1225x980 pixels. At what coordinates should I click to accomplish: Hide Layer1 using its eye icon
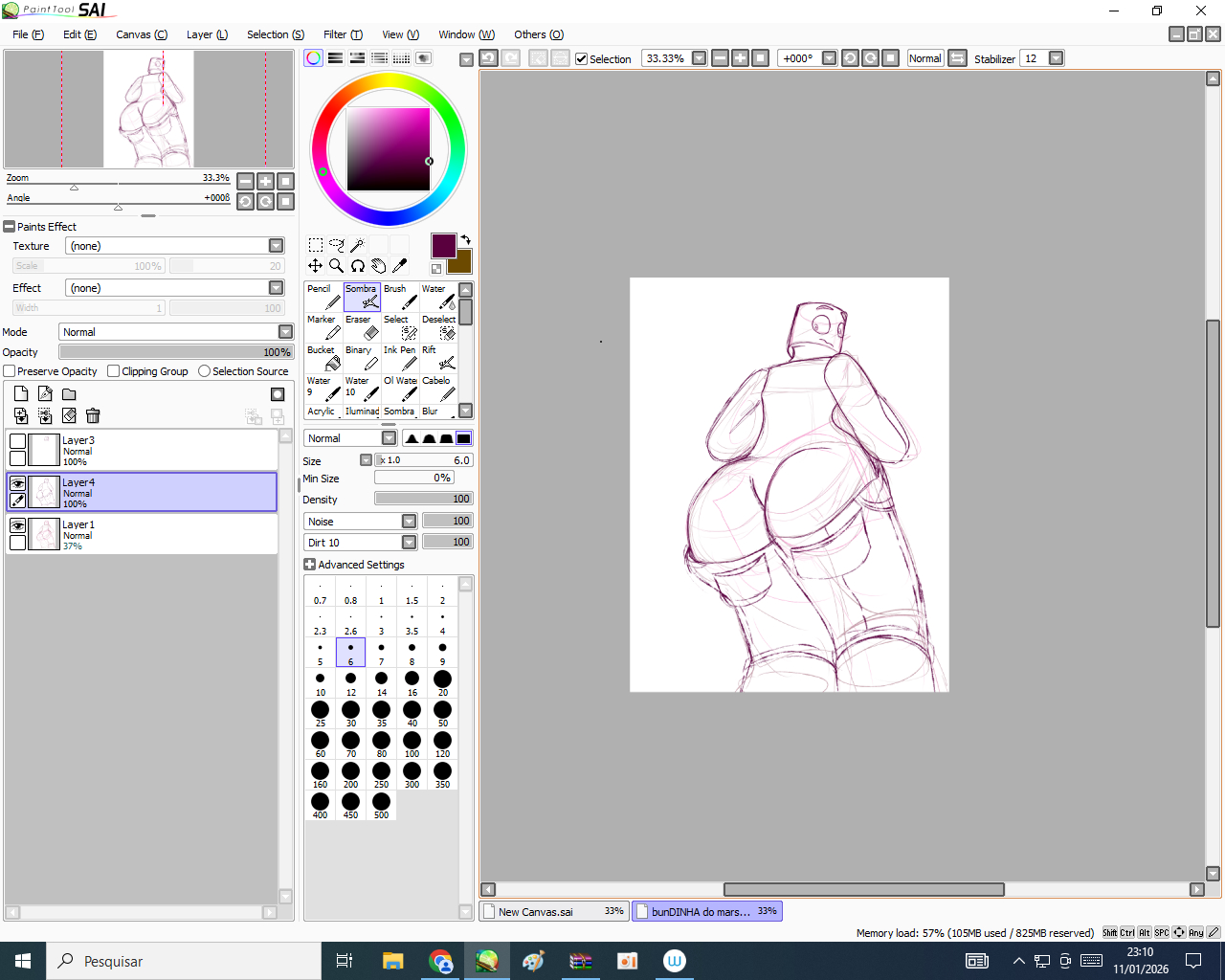coord(17,525)
